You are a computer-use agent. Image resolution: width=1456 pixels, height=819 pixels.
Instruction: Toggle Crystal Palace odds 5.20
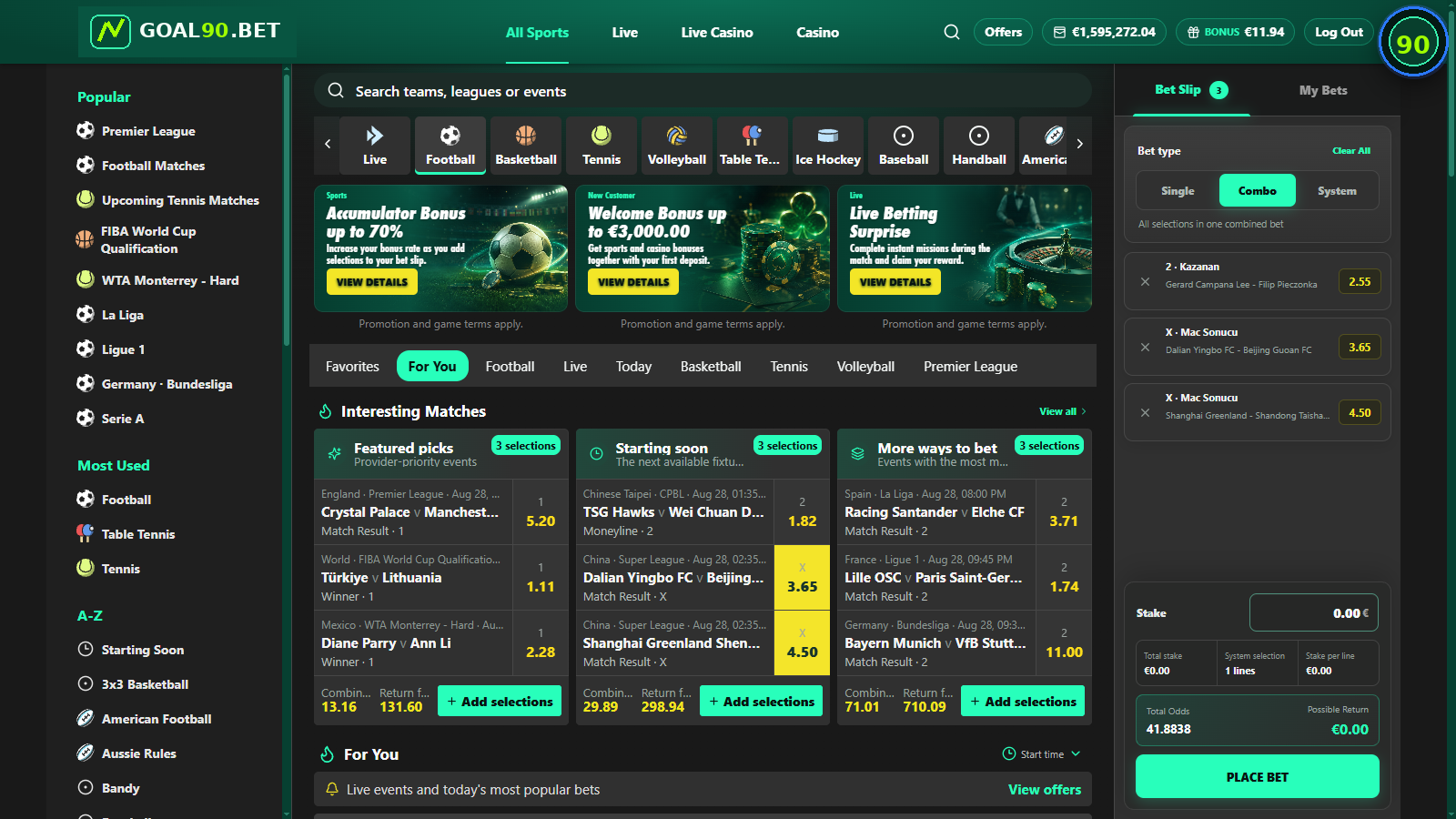tap(541, 512)
